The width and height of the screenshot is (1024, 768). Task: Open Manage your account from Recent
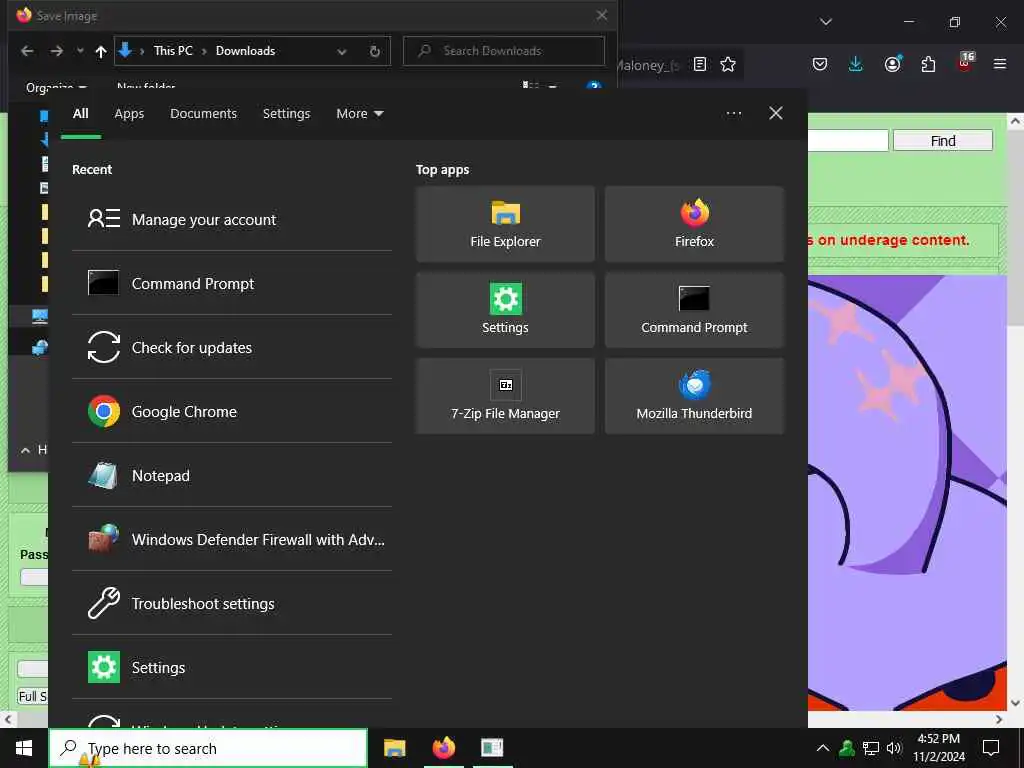pyautogui.click(x=232, y=219)
